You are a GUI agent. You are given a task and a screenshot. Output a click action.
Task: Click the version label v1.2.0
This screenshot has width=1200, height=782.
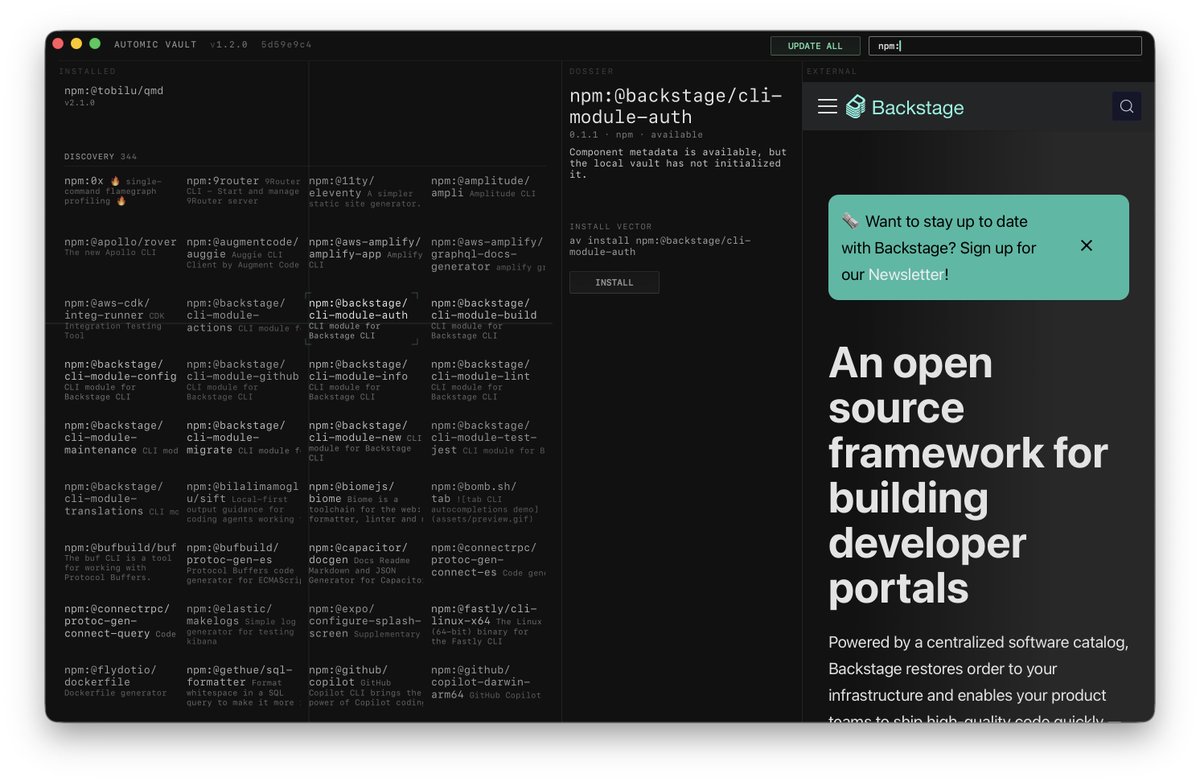[x=229, y=45]
